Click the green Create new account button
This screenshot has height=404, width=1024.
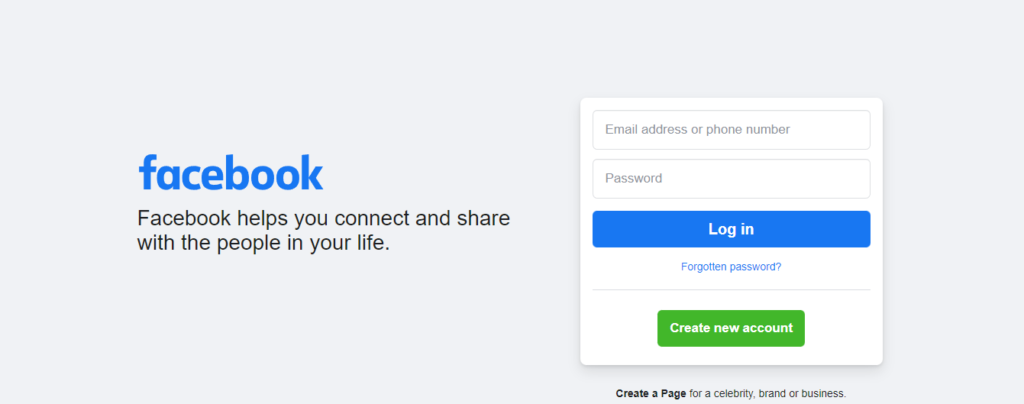click(x=731, y=328)
